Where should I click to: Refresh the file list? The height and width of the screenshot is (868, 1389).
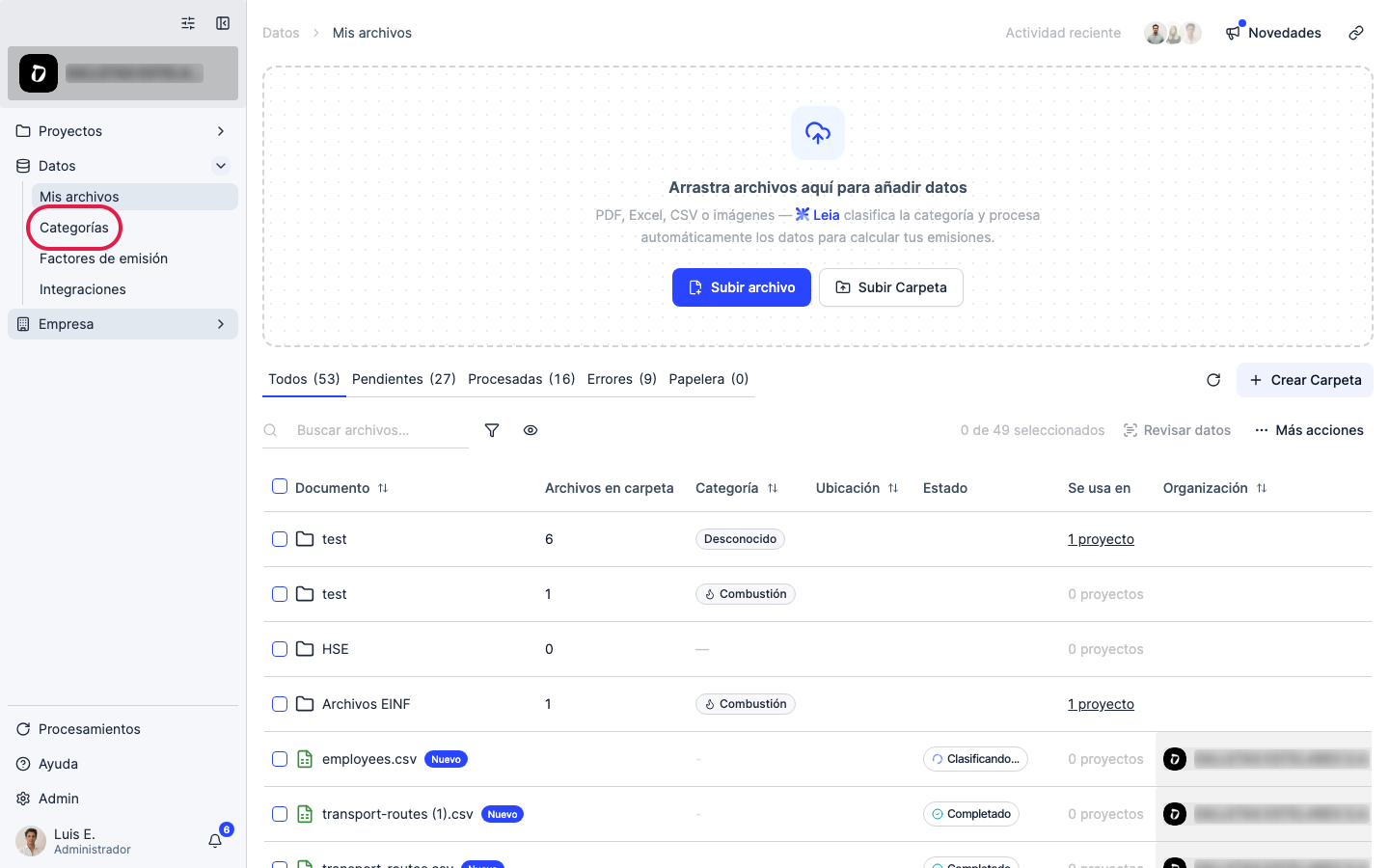pos(1213,380)
